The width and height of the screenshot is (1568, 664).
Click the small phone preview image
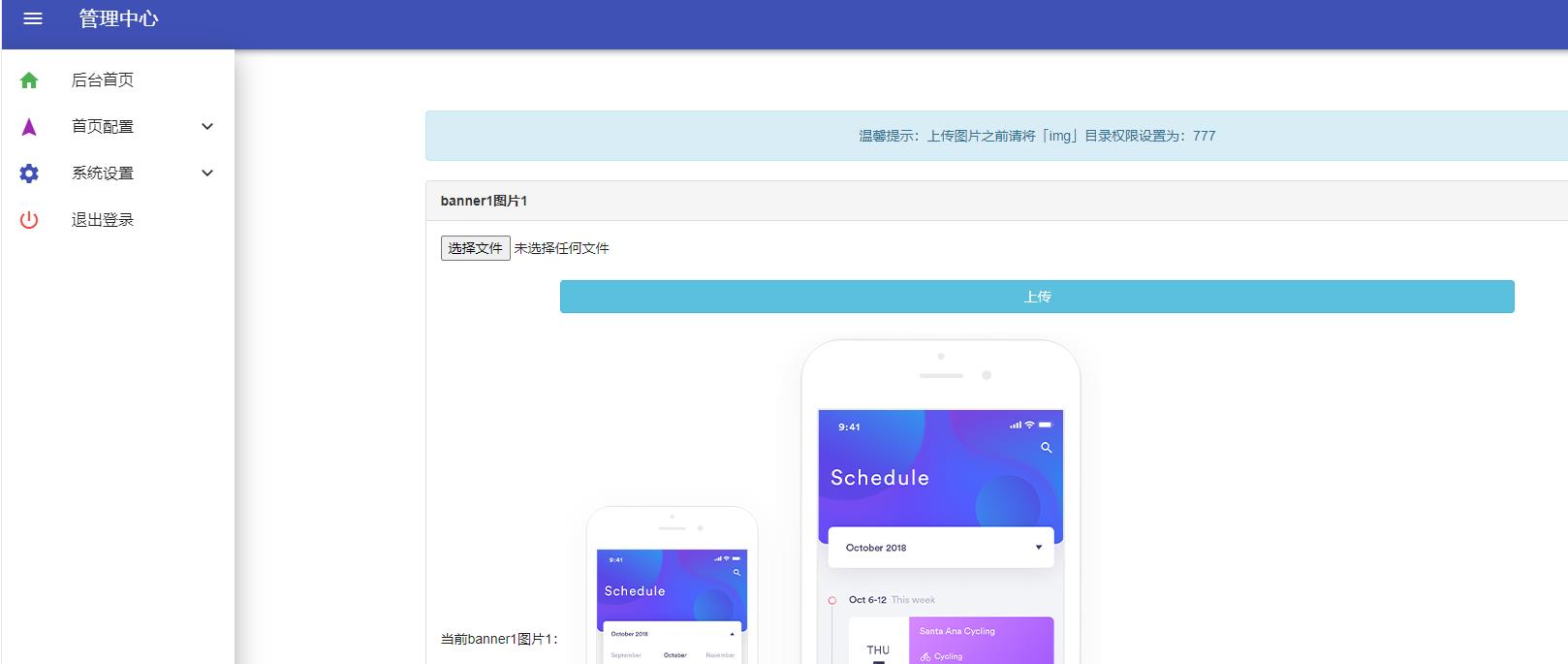[672, 586]
